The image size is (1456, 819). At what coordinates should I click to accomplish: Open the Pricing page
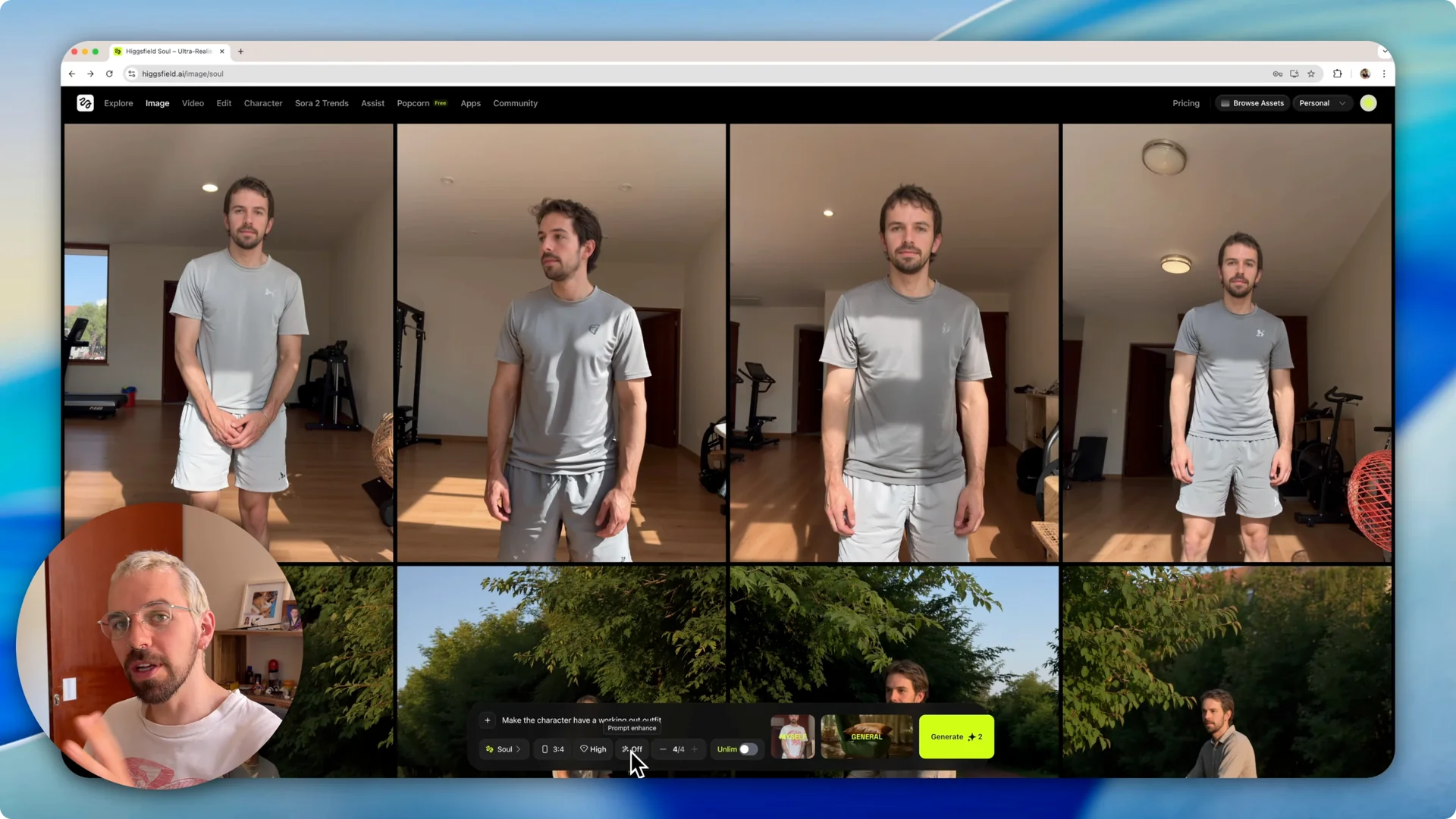tap(1186, 103)
